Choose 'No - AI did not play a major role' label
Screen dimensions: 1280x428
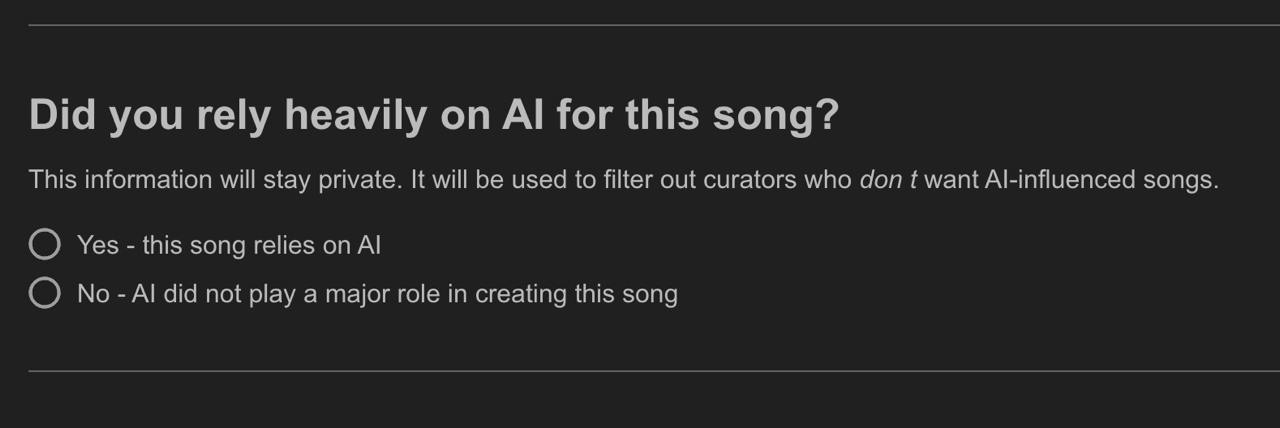point(377,294)
